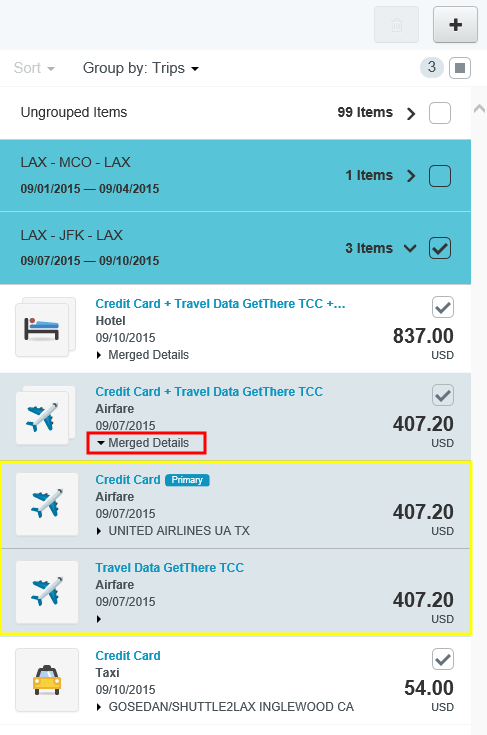This screenshot has height=735, width=487.
Task: Open Credit Card + Travel Data GetThere TCC airfare link
Action: point(209,392)
